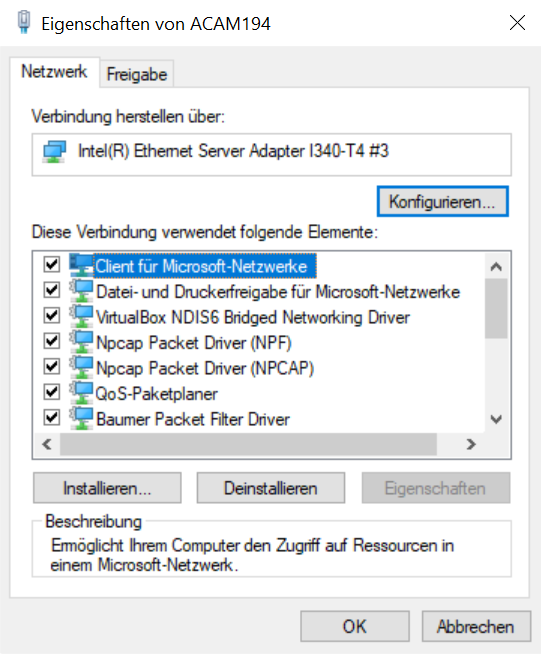The width and height of the screenshot is (541, 654).
Task: Click the horizontal scrollbar thumb
Action: click(x=248, y=444)
